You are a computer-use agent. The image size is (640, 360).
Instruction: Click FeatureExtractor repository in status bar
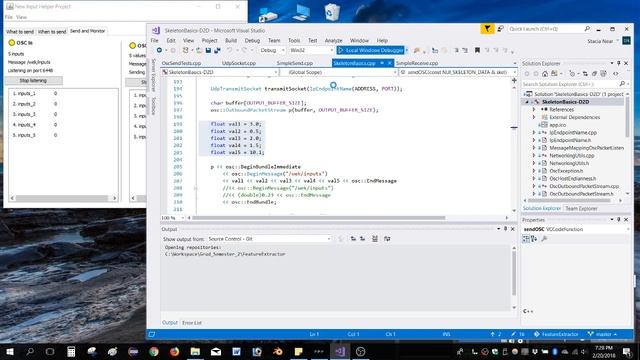point(556,334)
